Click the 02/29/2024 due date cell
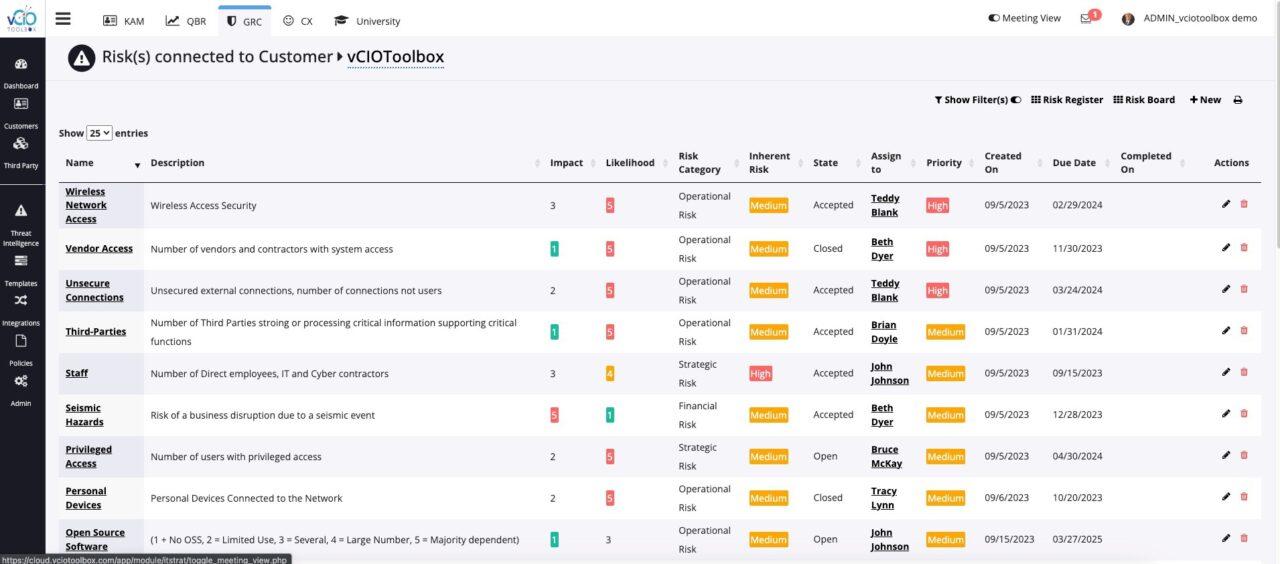1280x564 pixels. point(1077,205)
